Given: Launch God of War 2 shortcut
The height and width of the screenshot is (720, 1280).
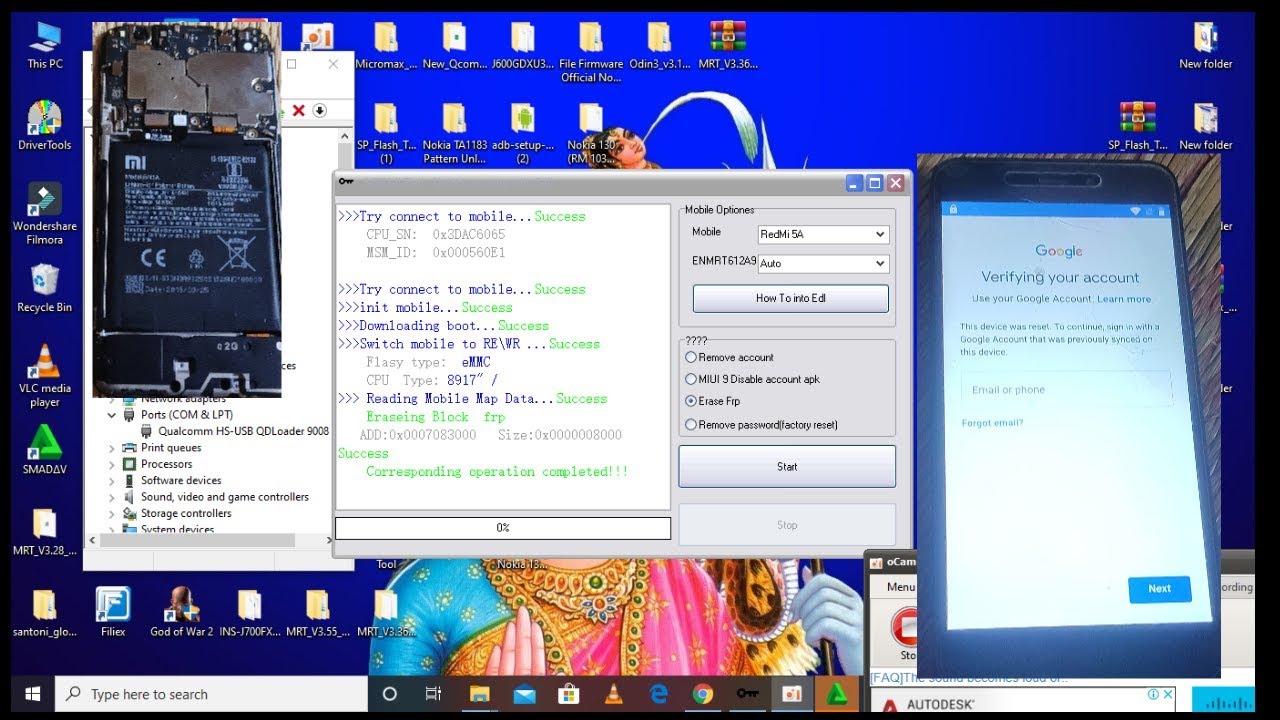Looking at the screenshot, I should coord(181,613).
